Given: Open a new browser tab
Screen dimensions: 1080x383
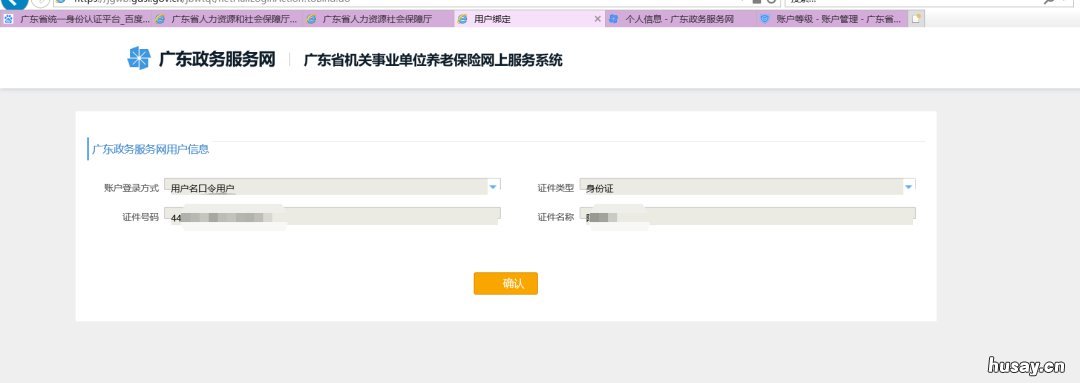Looking at the screenshot, I should click(916, 19).
